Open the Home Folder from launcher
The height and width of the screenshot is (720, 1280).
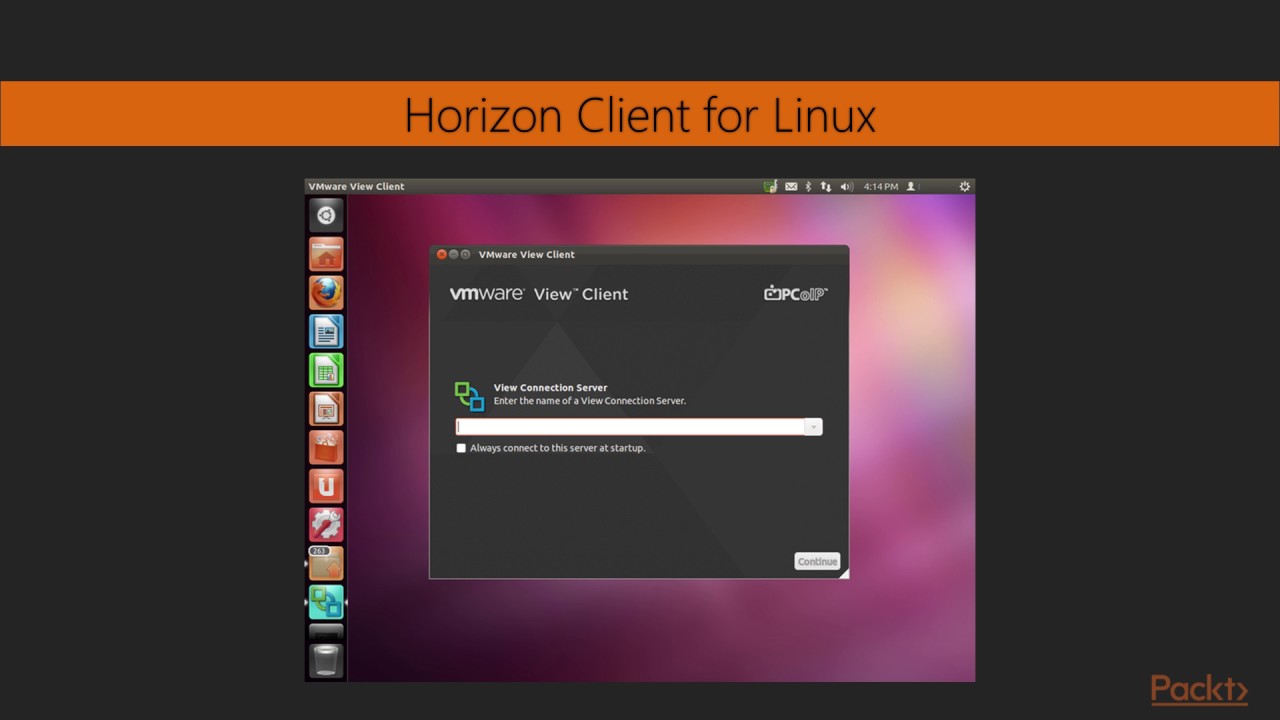[x=325, y=254]
